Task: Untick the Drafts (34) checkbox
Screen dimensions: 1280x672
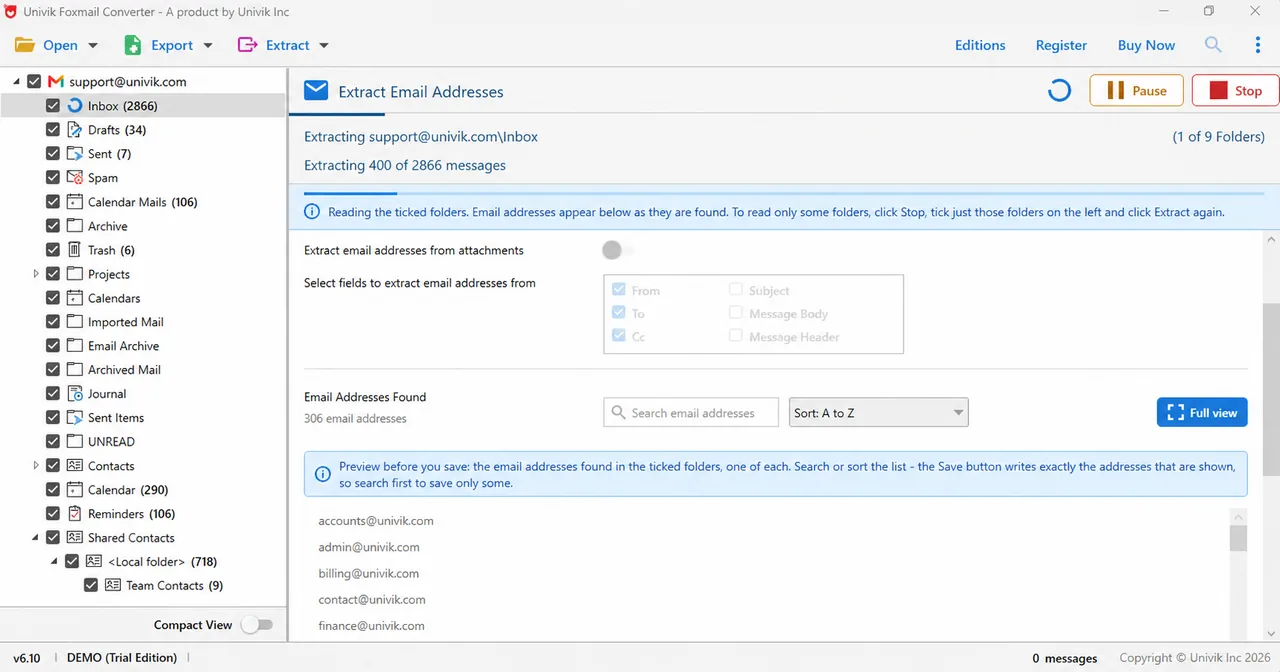Action: coord(53,130)
